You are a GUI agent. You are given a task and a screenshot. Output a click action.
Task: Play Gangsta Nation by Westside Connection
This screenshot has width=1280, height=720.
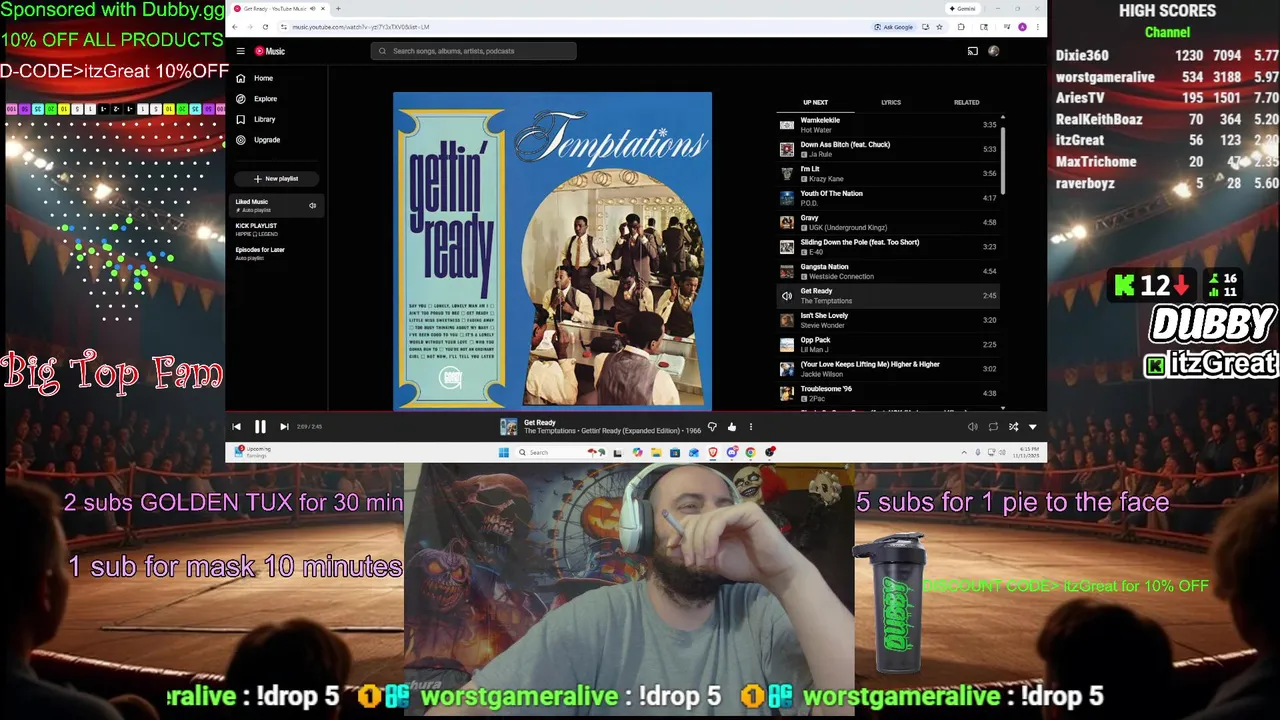pyautogui.click(x=888, y=271)
